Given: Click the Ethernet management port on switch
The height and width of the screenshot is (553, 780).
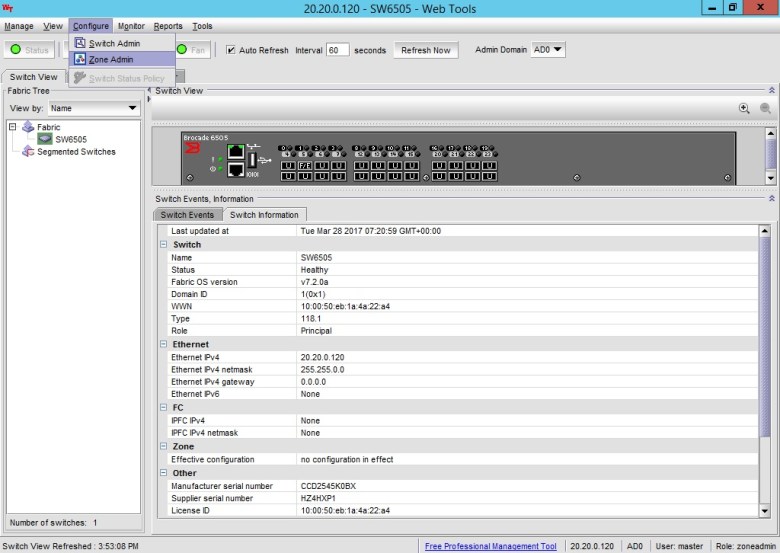Looking at the screenshot, I should pyautogui.click(x=236, y=152).
